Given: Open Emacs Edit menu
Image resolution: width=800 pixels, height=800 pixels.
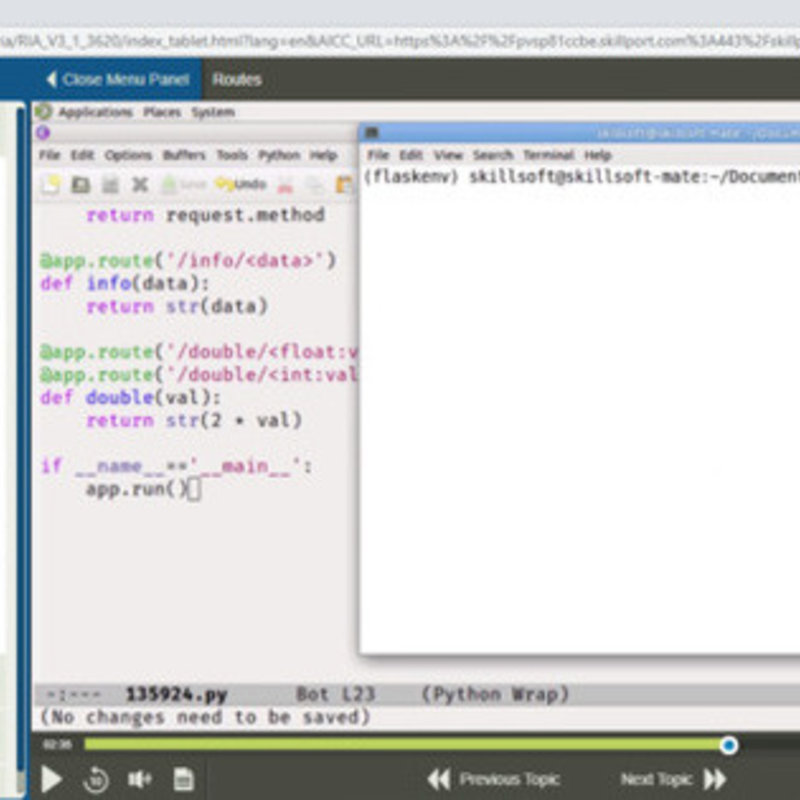Looking at the screenshot, I should pyautogui.click(x=82, y=155).
